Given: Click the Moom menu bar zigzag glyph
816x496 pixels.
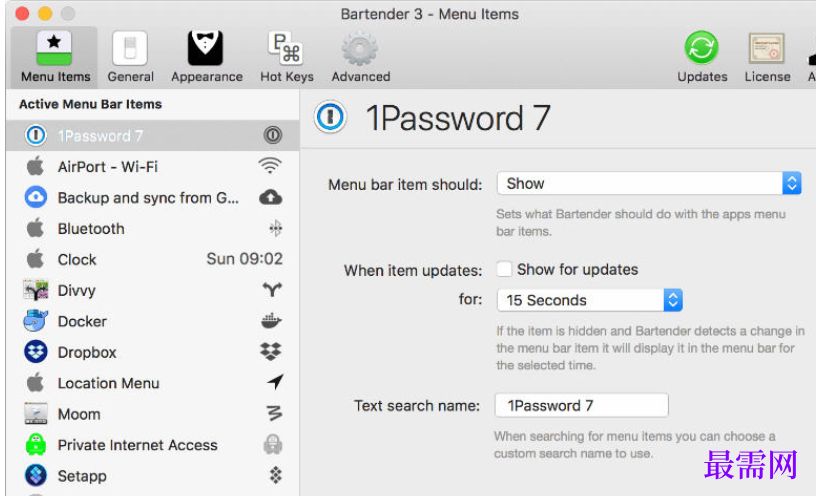Looking at the screenshot, I should [274, 413].
